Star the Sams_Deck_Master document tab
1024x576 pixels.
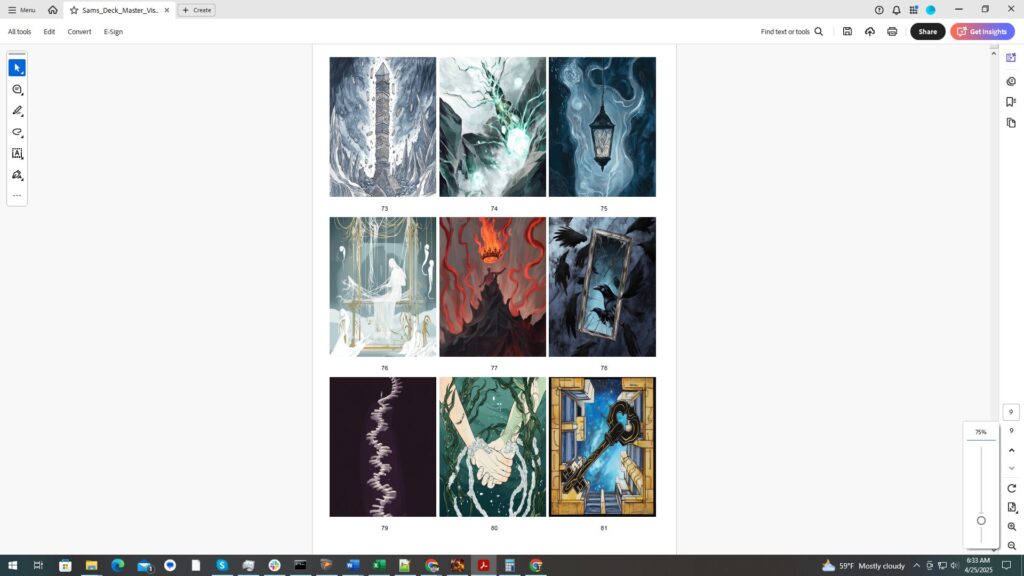pos(74,10)
